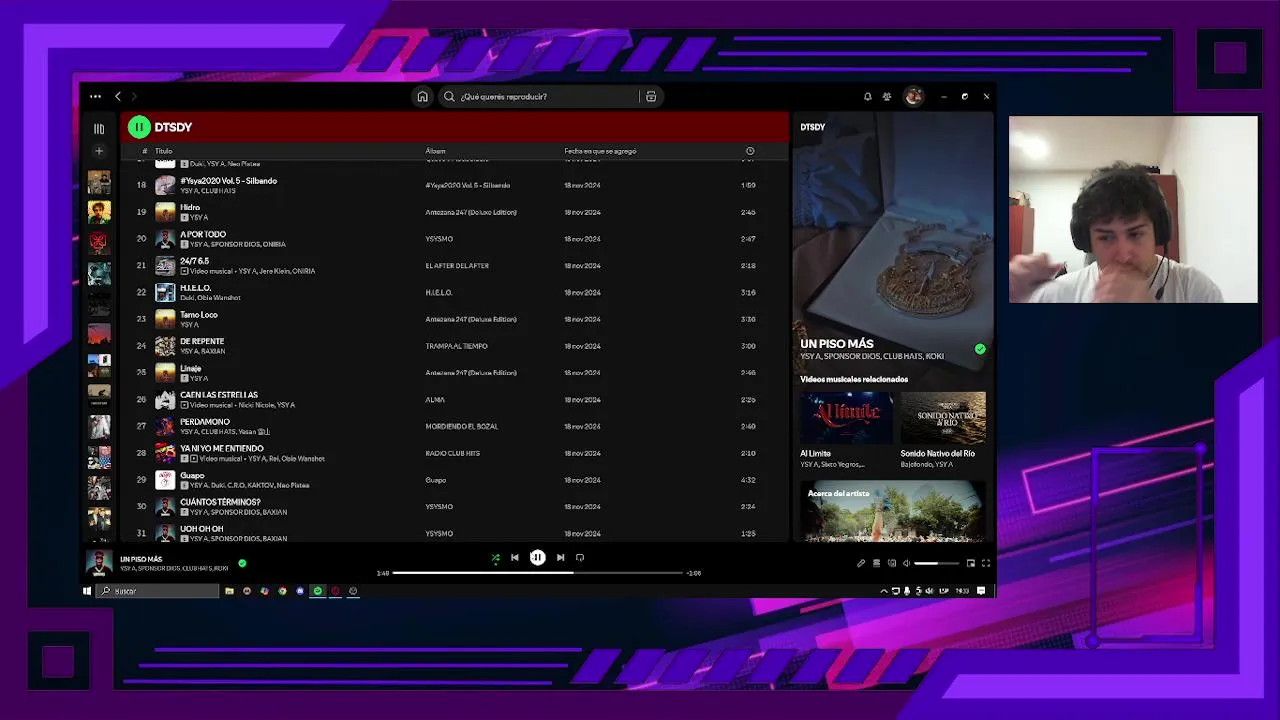This screenshot has width=1280, height=720.
Task: Open related video 'Sonido Nativo del Río'
Action: click(943, 418)
